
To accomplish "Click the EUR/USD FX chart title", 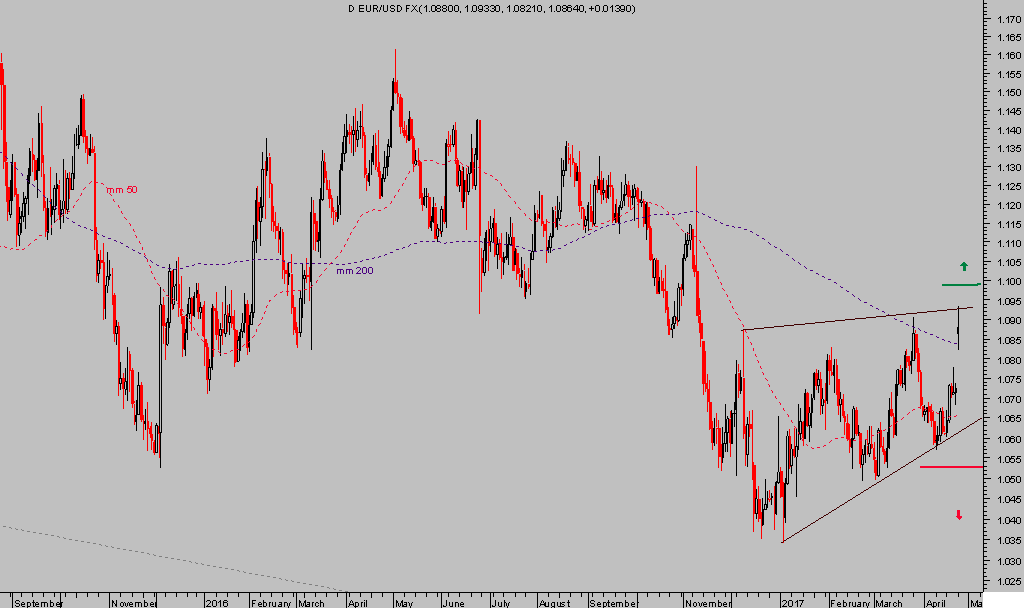I will [490, 9].
